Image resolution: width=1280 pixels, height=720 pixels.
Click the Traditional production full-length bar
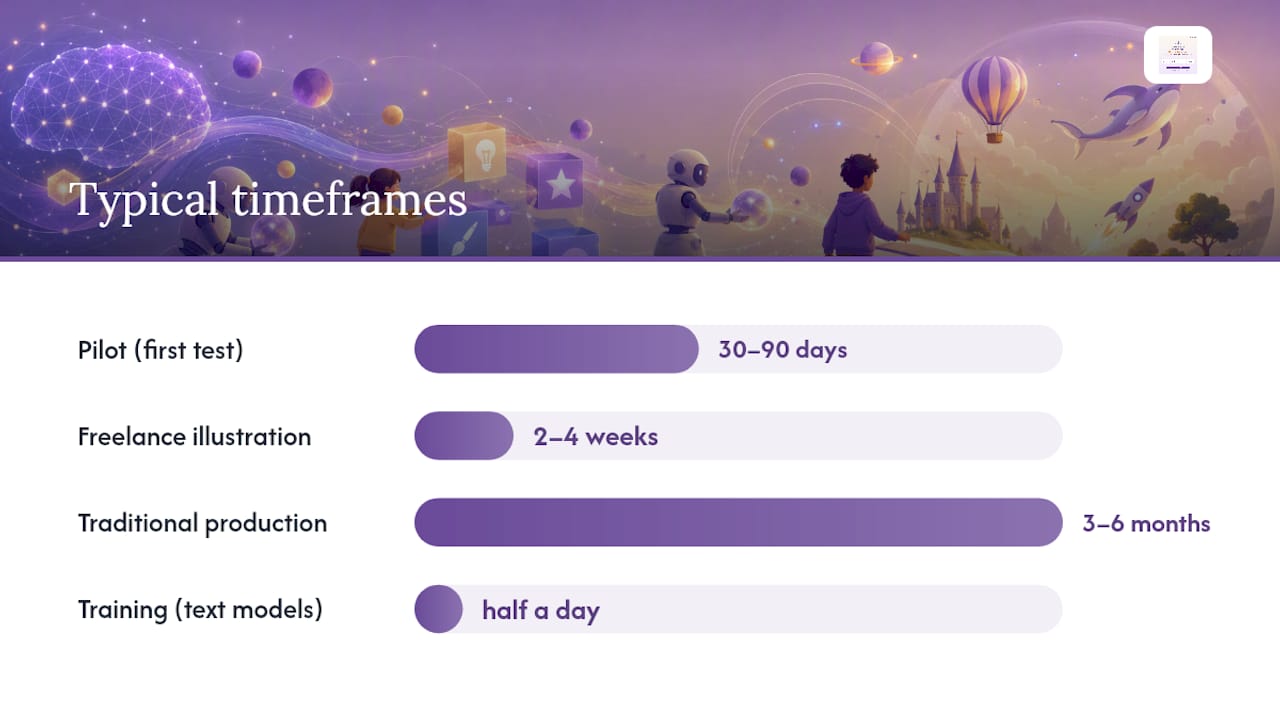tap(738, 522)
